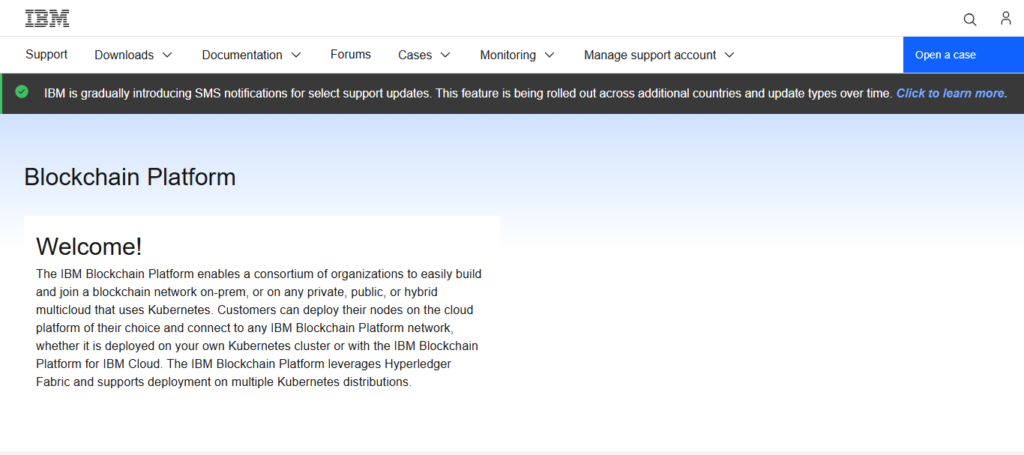1024x455 pixels.
Task: Click the SMS notifications banner message text
Action: (x=468, y=93)
